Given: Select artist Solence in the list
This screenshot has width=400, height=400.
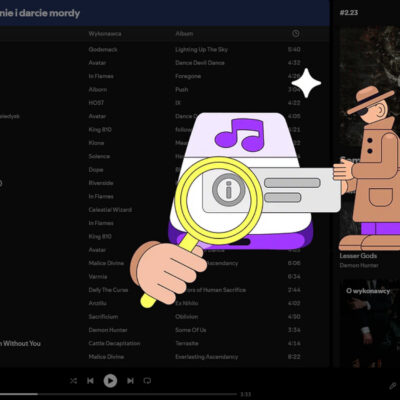Looking at the screenshot, I should point(99,156).
